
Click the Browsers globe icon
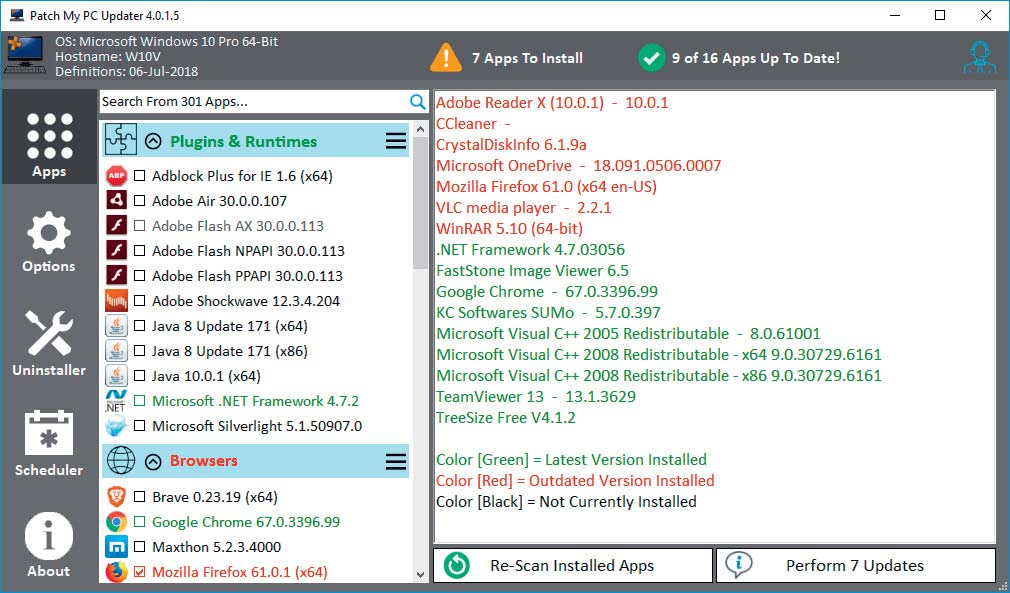point(120,460)
